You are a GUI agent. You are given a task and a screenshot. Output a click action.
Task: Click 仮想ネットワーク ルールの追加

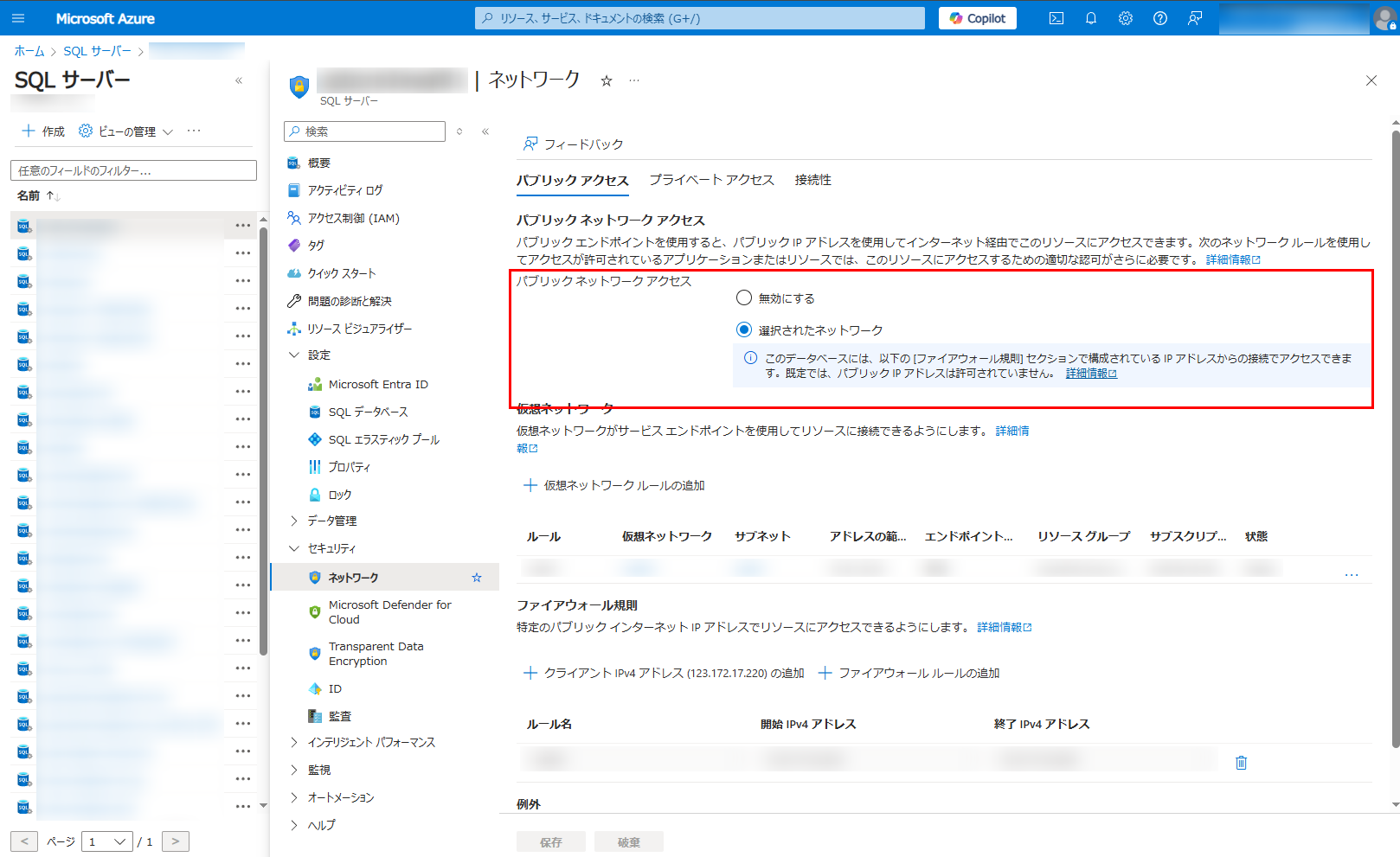(x=614, y=485)
